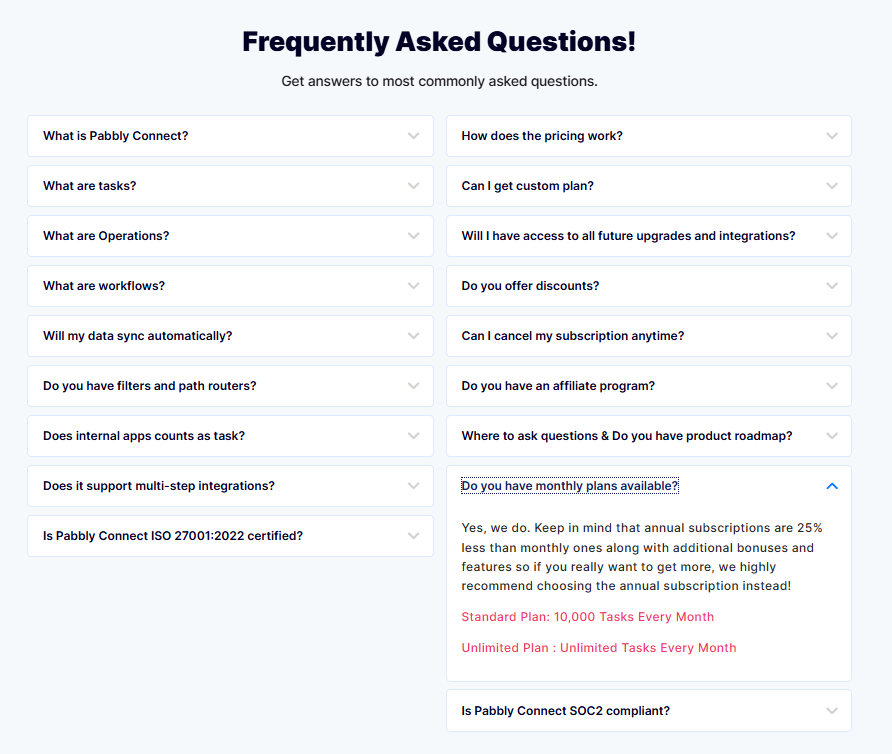Click chevron next to 'Do you offer discounts?'
The width and height of the screenshot is (892, 754).
coord(832,286)
